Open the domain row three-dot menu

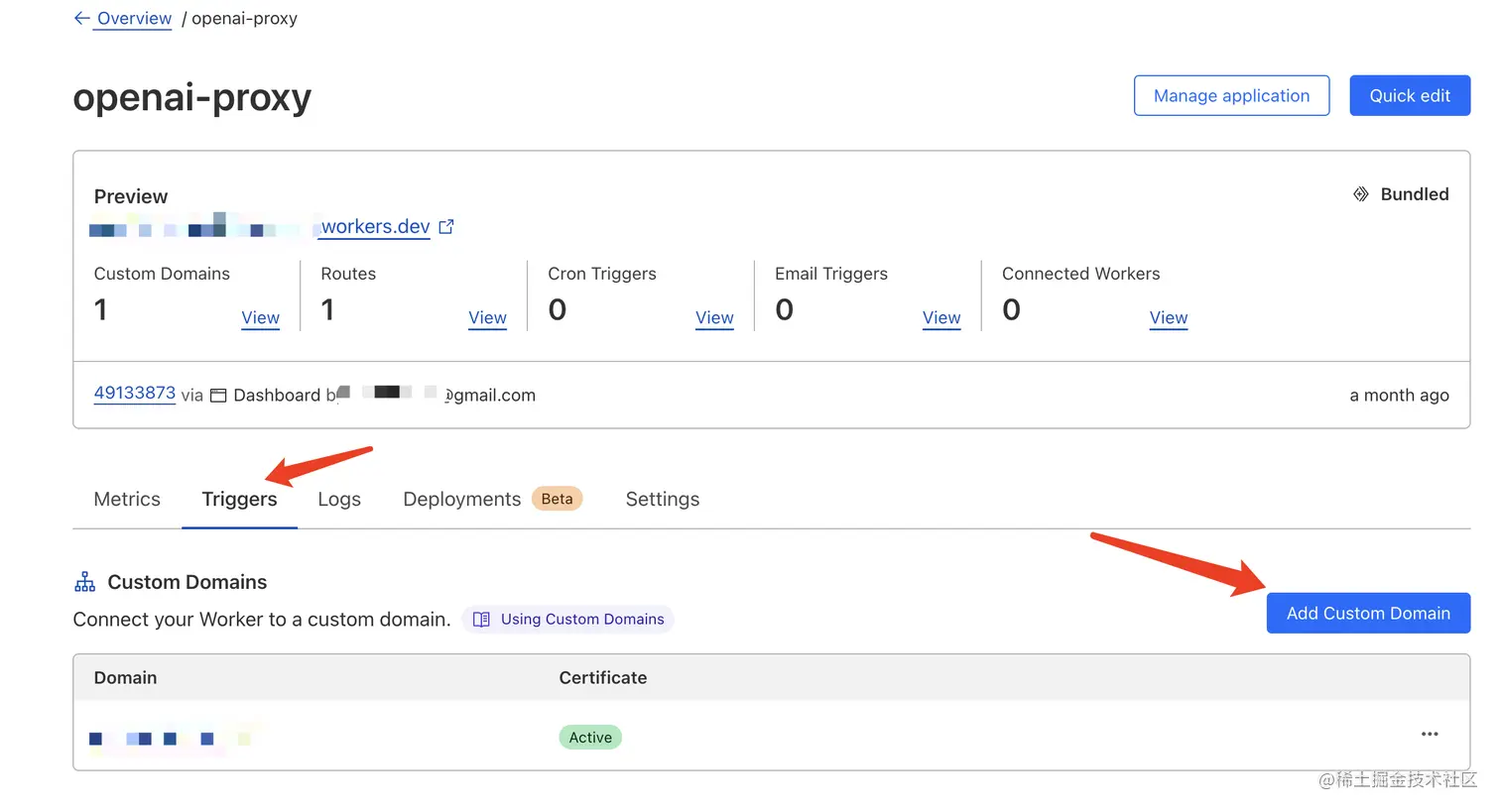[1430, 734]
